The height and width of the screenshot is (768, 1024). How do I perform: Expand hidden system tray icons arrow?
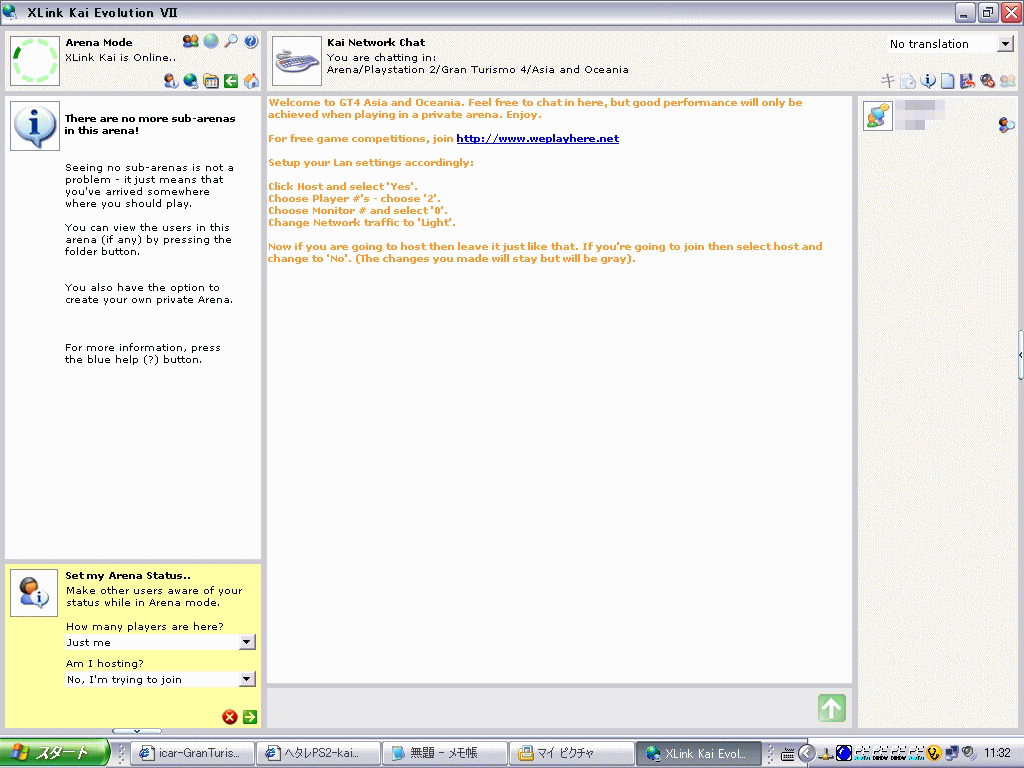(807, 753)
